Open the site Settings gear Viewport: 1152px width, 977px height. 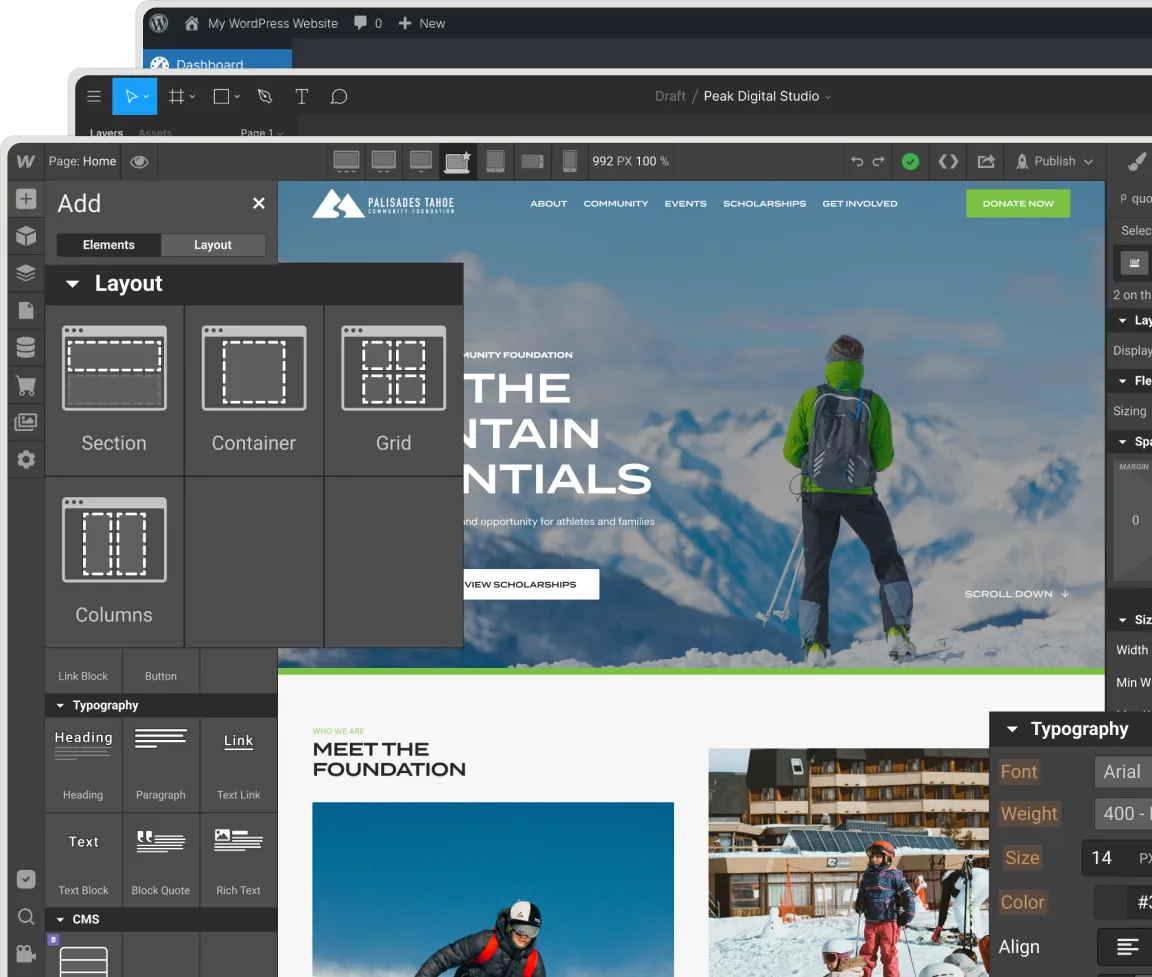coord(26,460)
